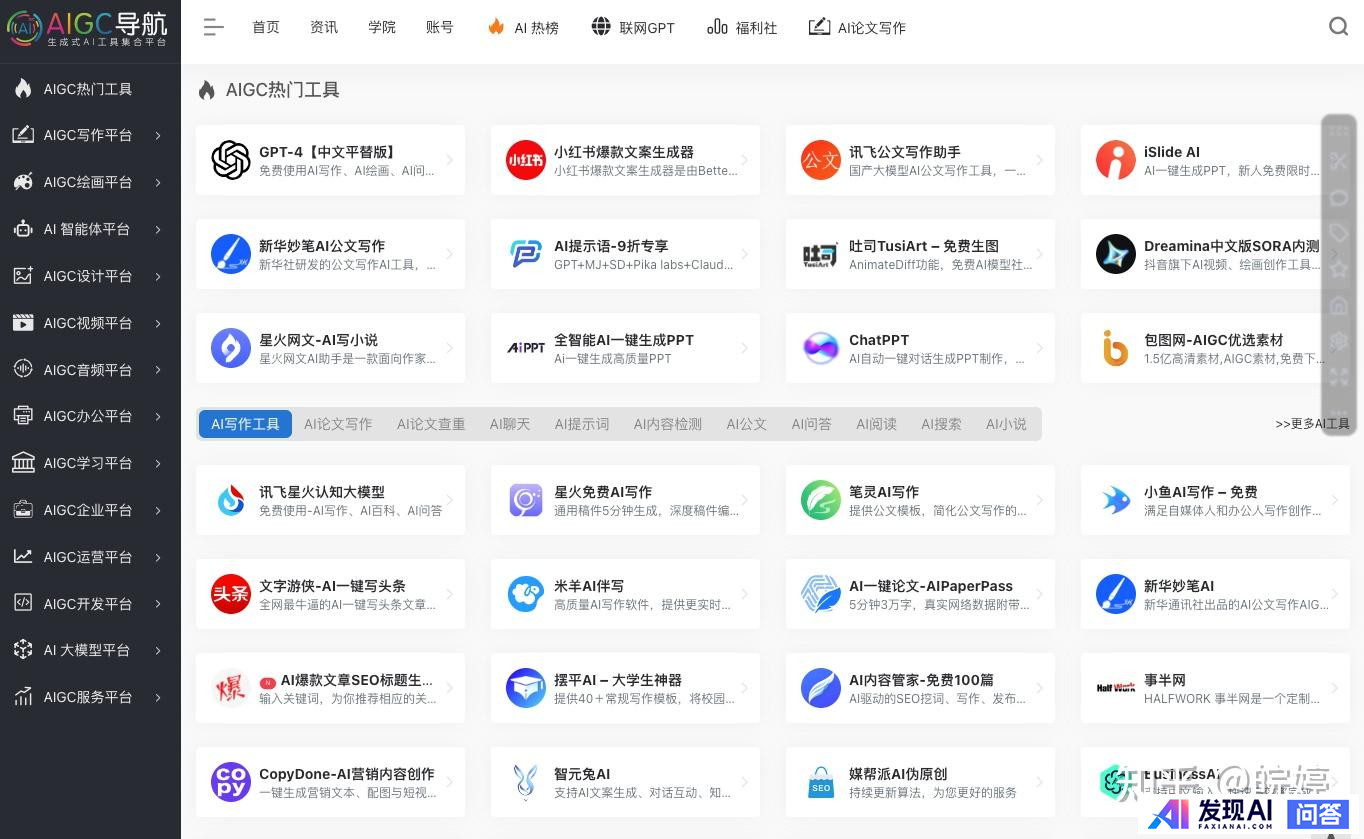Click the AiPPT logo icon
1364x839 pixels.
point(526,348)
